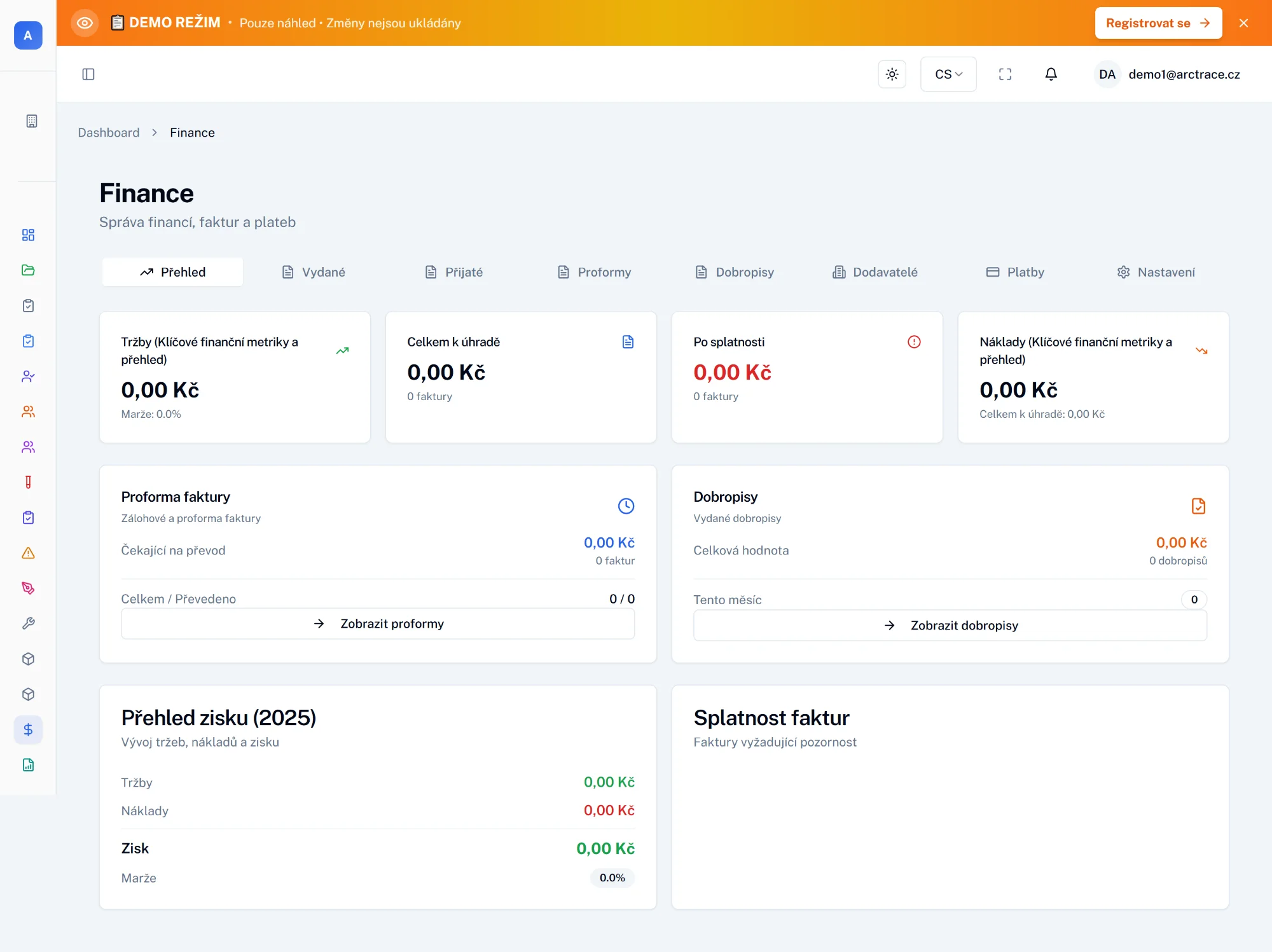This screenshot has height=952, width=1272.
Task: Switch to the Dobropisy tab
Action: click(x=735, y=272)
